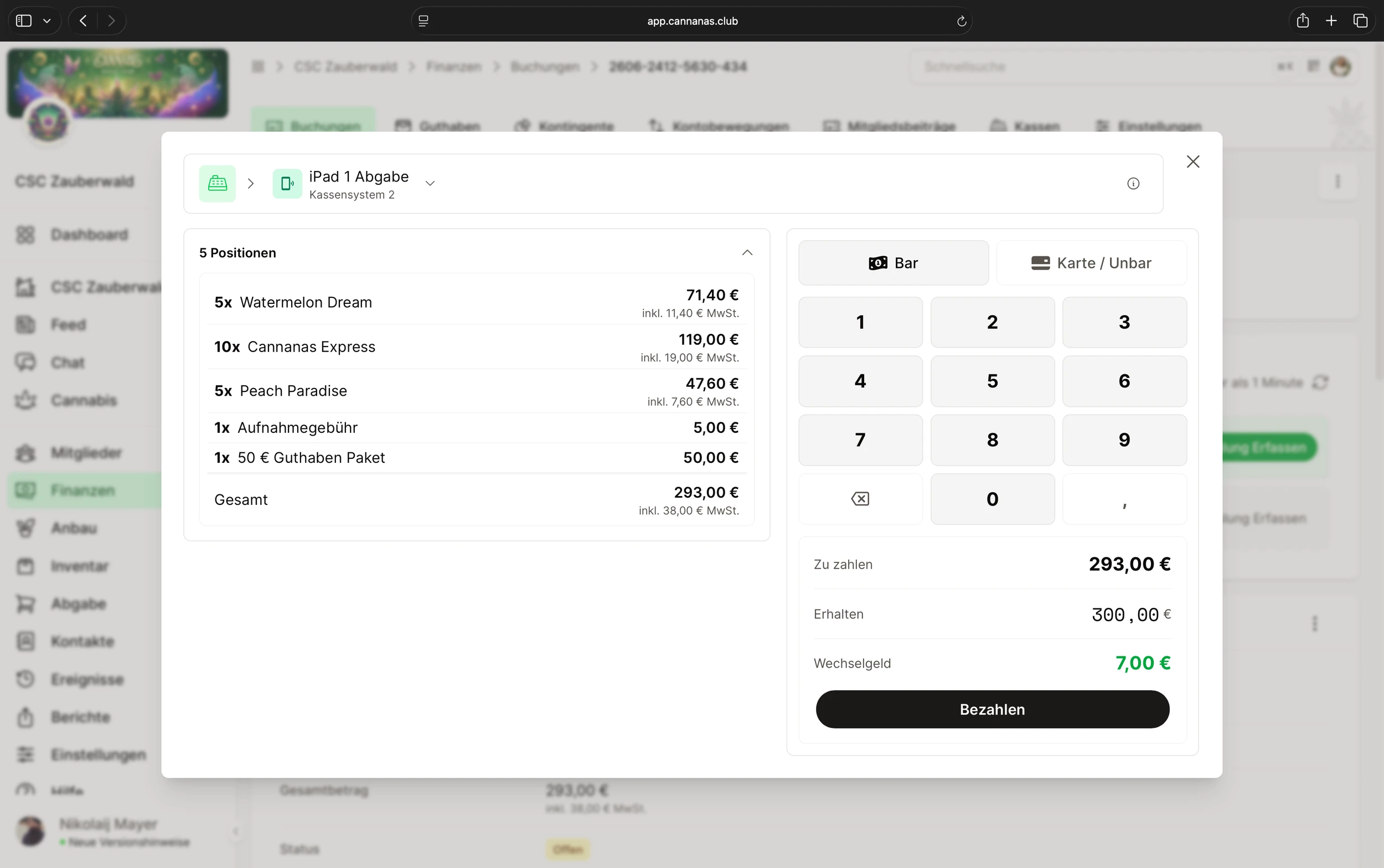Viewport: 1384px width, 868px height.
Task: Open the Safari sidebar dropdown arrow
Action: pyautogui.click(x=47, y=20)
